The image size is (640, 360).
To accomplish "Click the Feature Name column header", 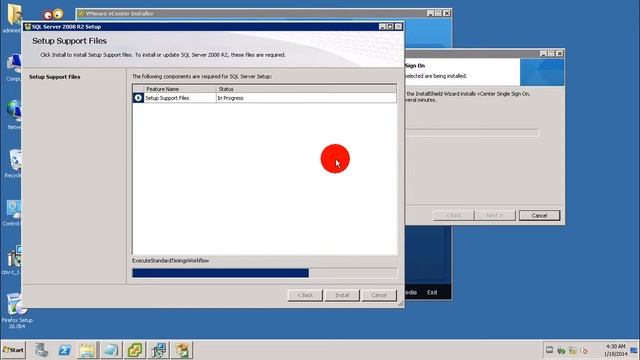I will (180, 89).
